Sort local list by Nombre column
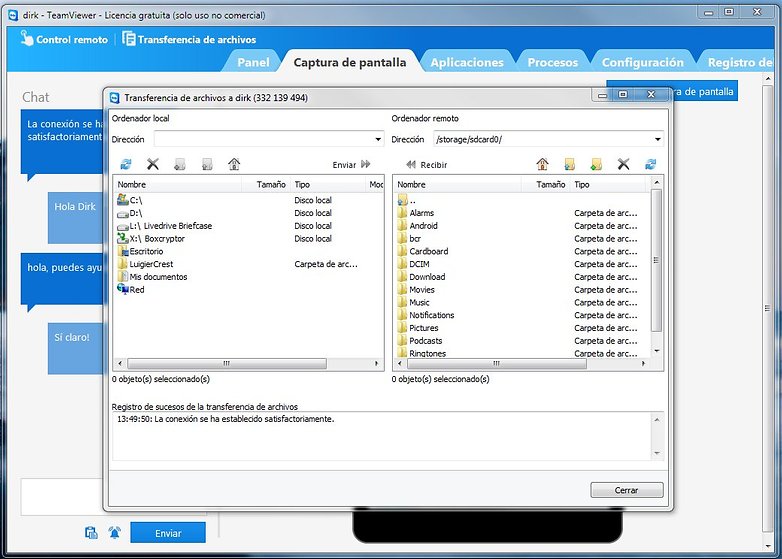This screenshot has height=559, width=782. [178, 185]
